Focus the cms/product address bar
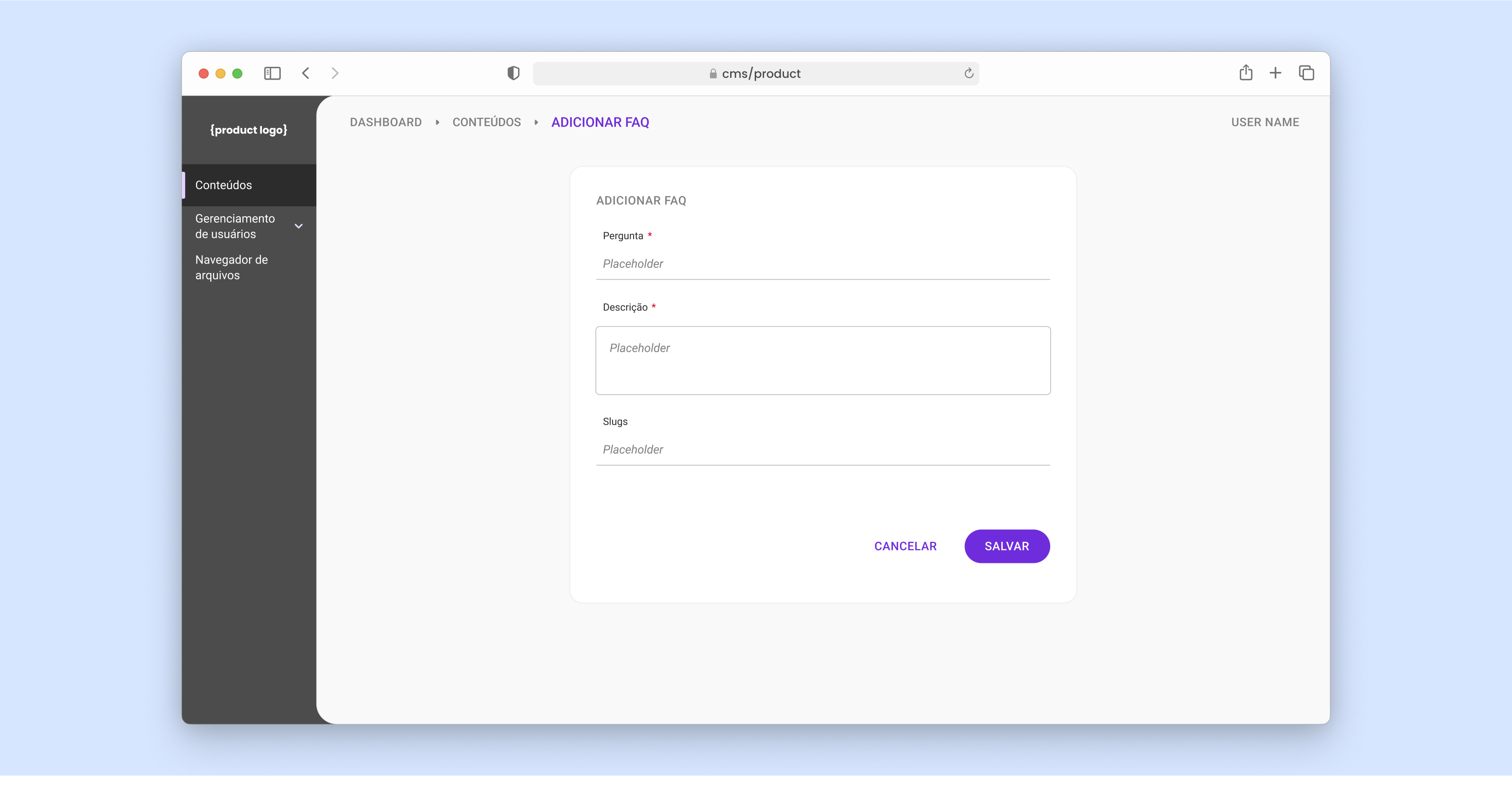This screenshot has height=796, width=1512. (756, 73)
